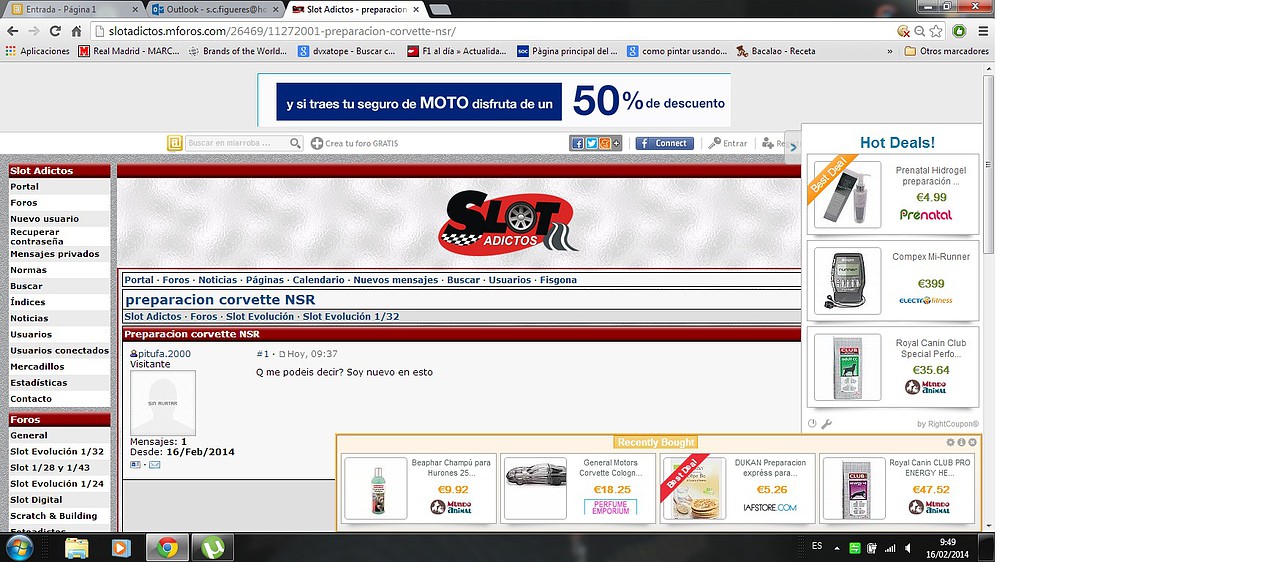The image size is (1280, 562).
Task: Share on Facebook via small f icon
Action: [577, 143]
